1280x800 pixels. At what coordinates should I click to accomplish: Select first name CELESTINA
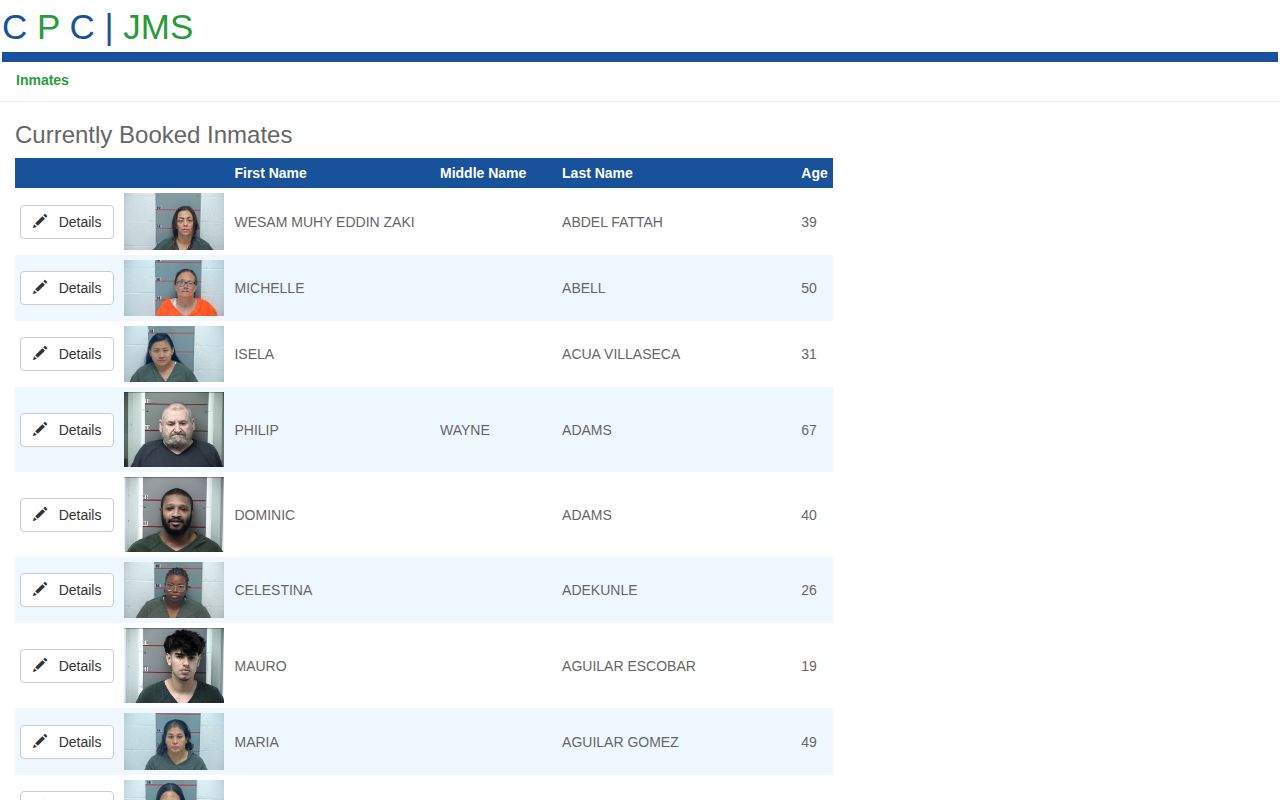point(273,590)
